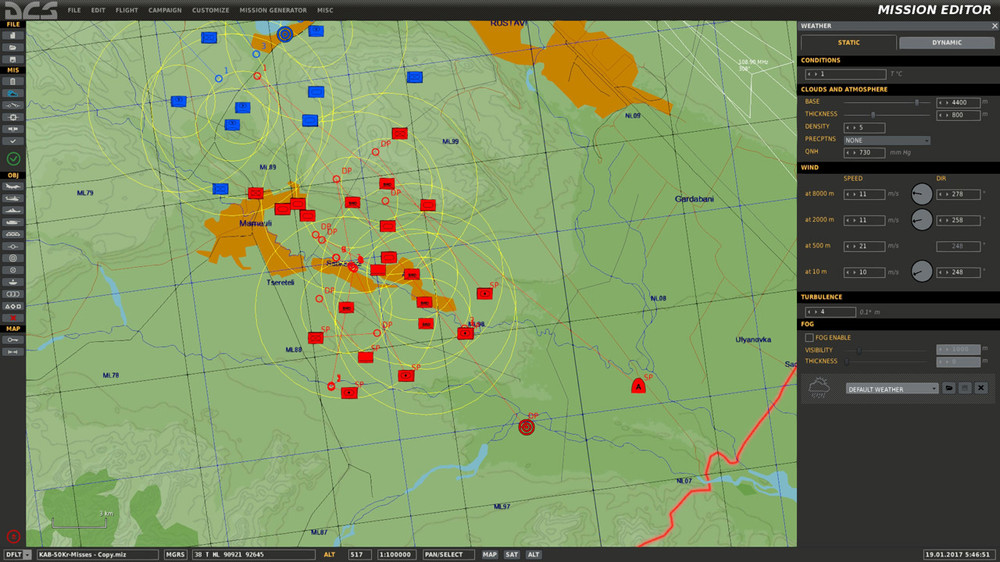The width and height of the screenshot is (1000, 562).
Task: Select the ground vehicle tank tool
Action: [x=13, y=223]
